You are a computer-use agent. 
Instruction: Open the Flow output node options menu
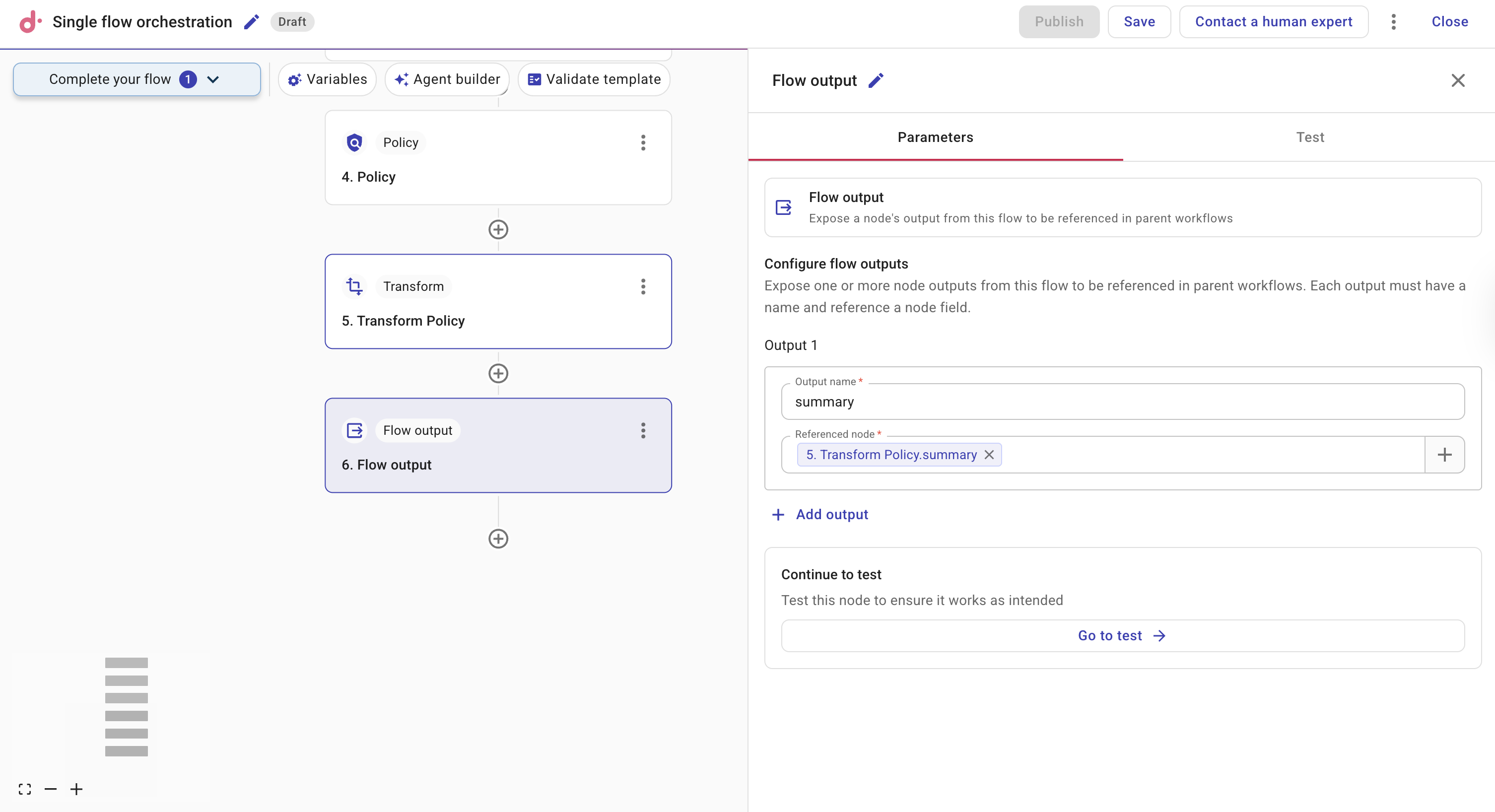click(642, 431)
